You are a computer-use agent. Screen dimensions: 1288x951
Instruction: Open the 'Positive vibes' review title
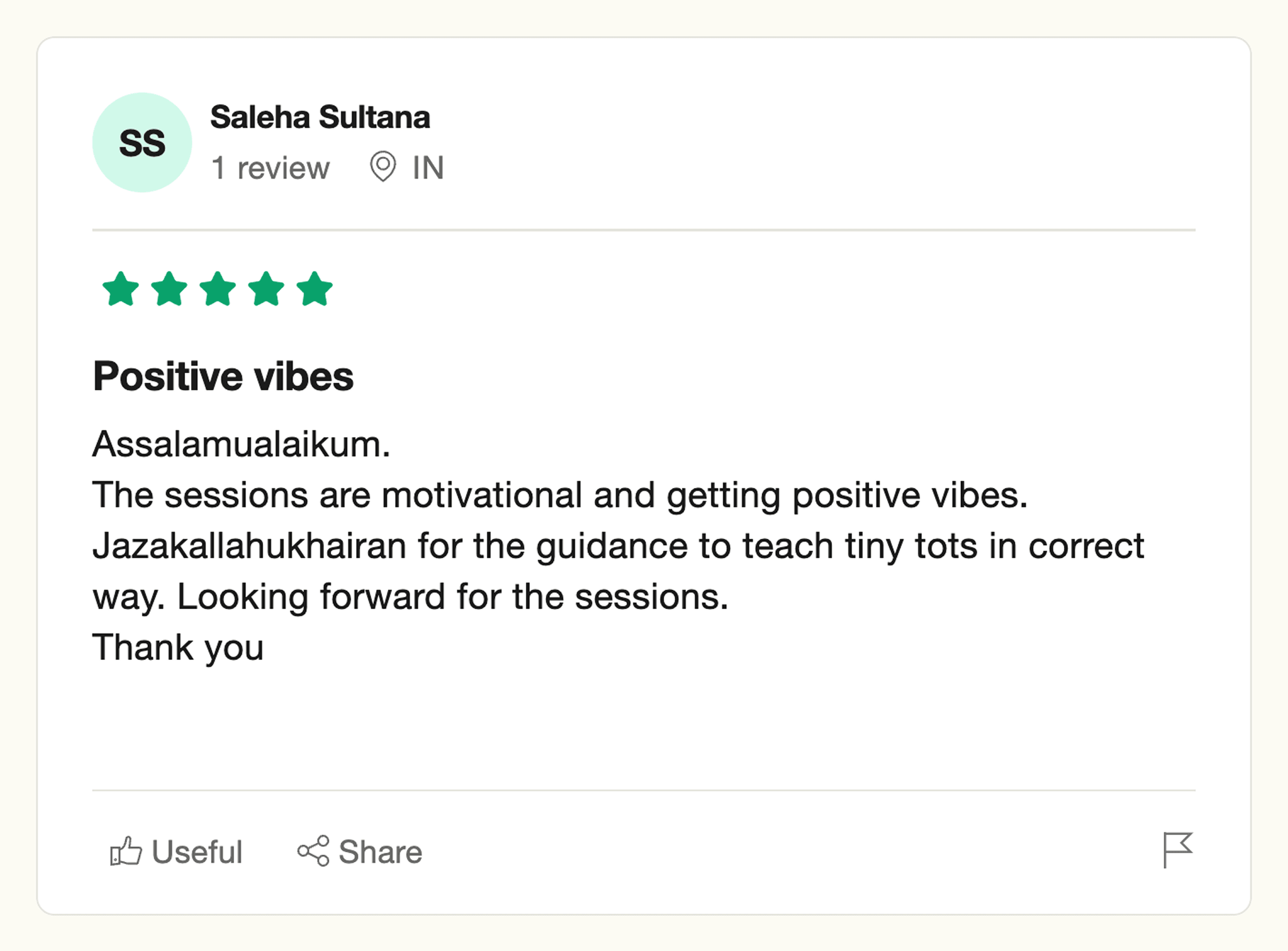[223, 376]
